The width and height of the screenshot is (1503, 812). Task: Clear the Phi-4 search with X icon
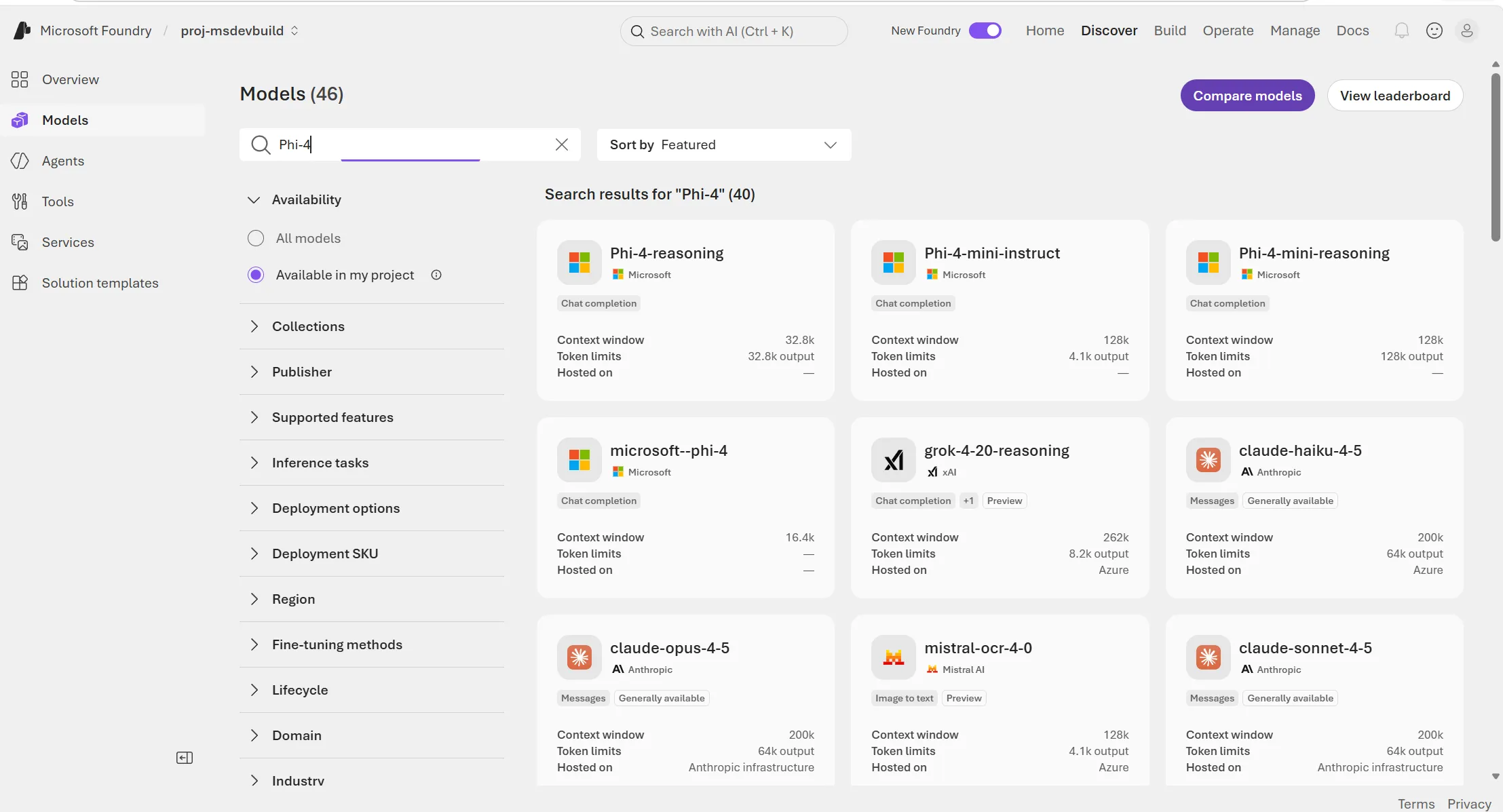562,144
